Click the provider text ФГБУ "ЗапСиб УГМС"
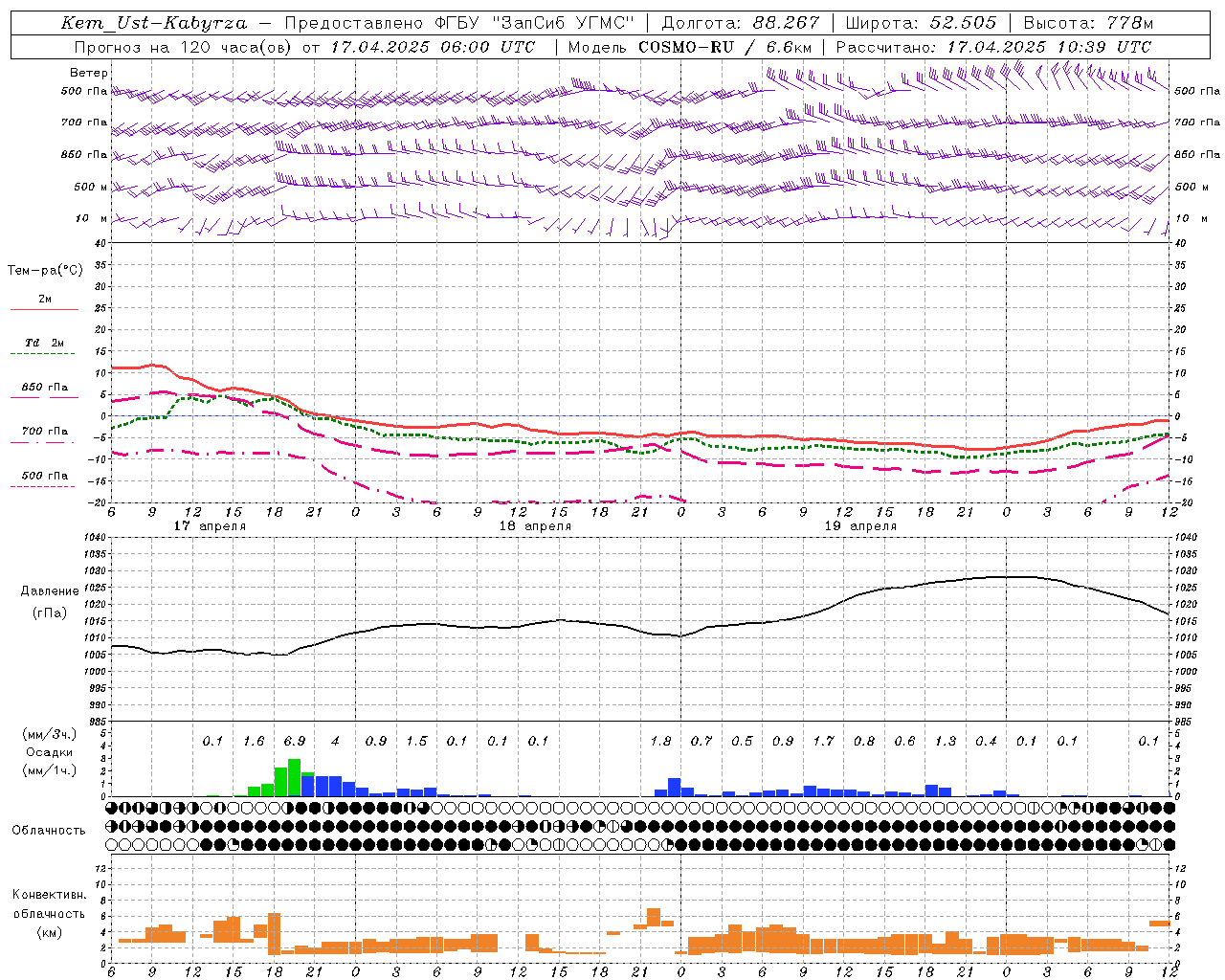 537,23
